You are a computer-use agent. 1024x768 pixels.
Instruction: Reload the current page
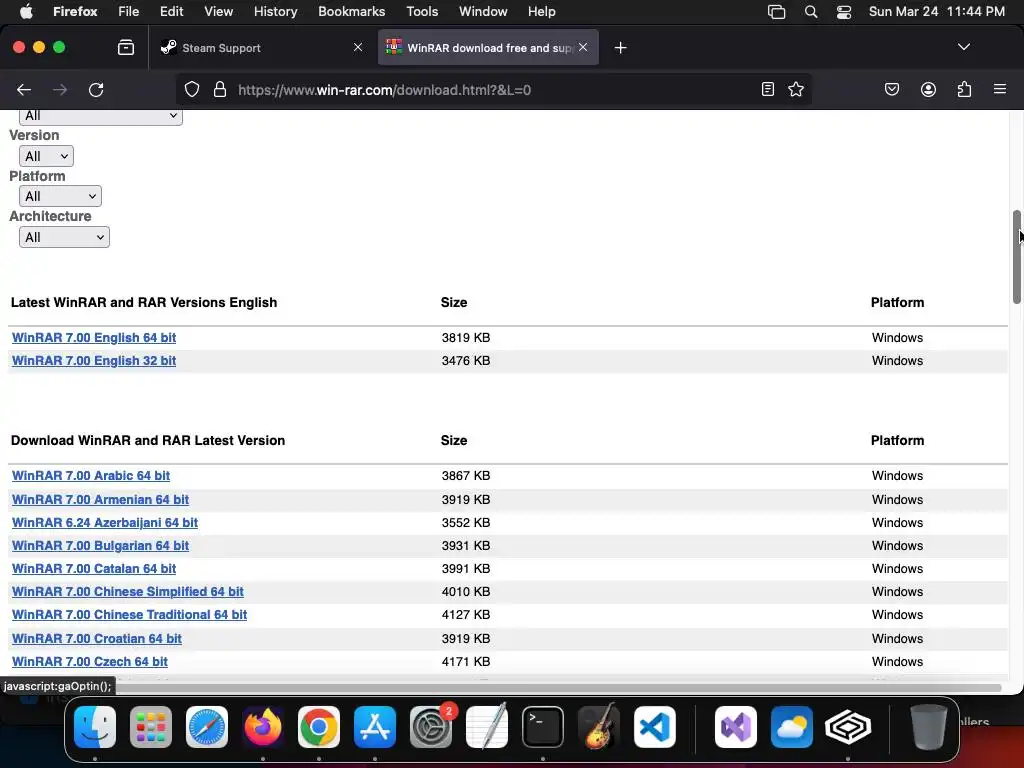tap(96, 89)
